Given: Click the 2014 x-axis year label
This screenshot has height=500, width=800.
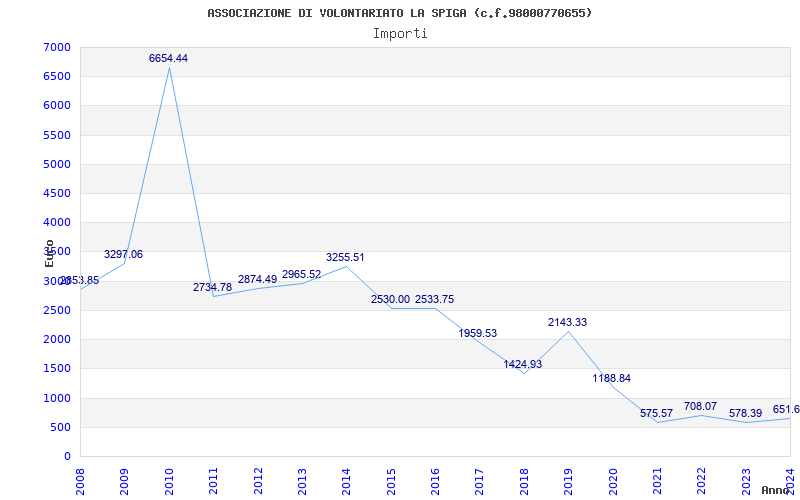Looking at the screenshot, I should coord(346,482).
